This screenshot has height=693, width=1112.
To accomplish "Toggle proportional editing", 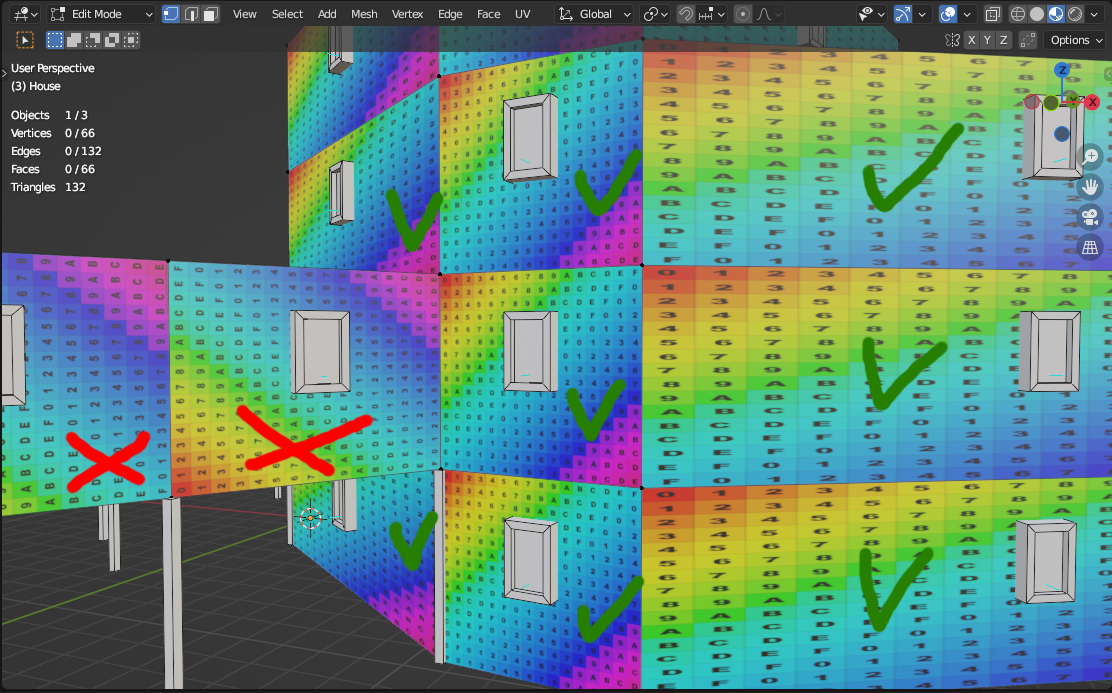I will tap(742, 14).
